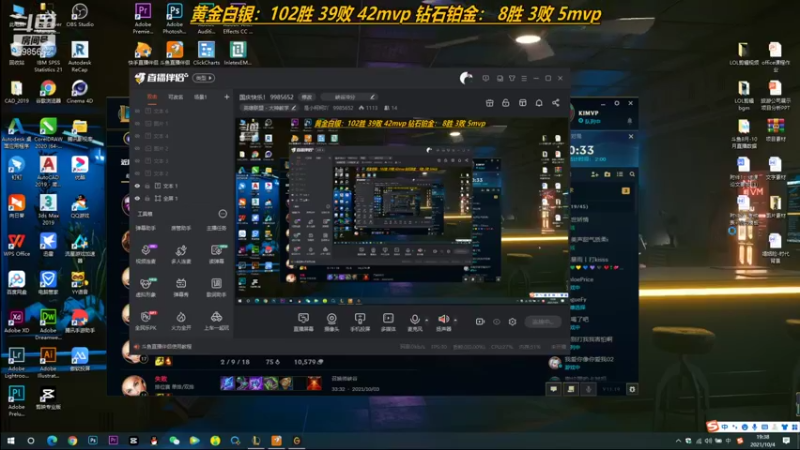The image size is (800, 450).
Task: Toggle visibility of the 文本 3 layer
Action: 137,161
